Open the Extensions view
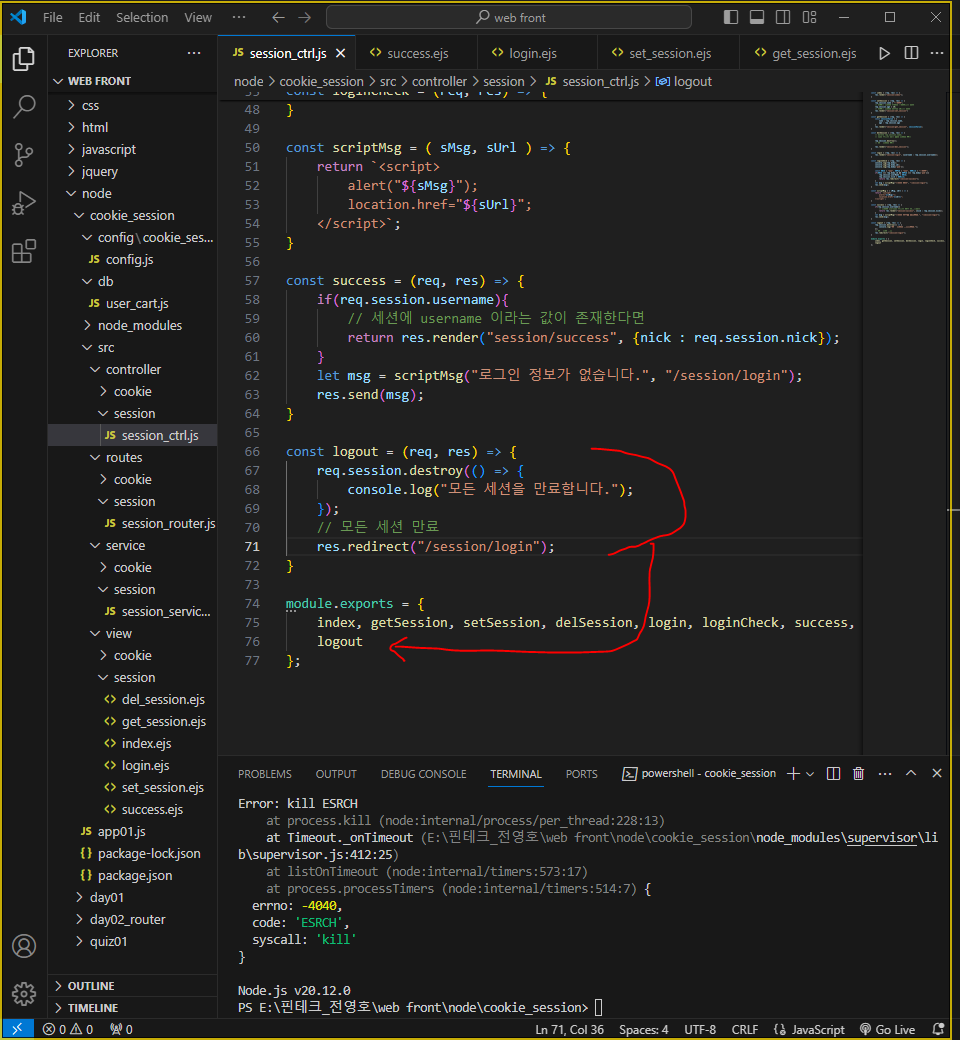The image size is (960, 1040). [24, 251]
